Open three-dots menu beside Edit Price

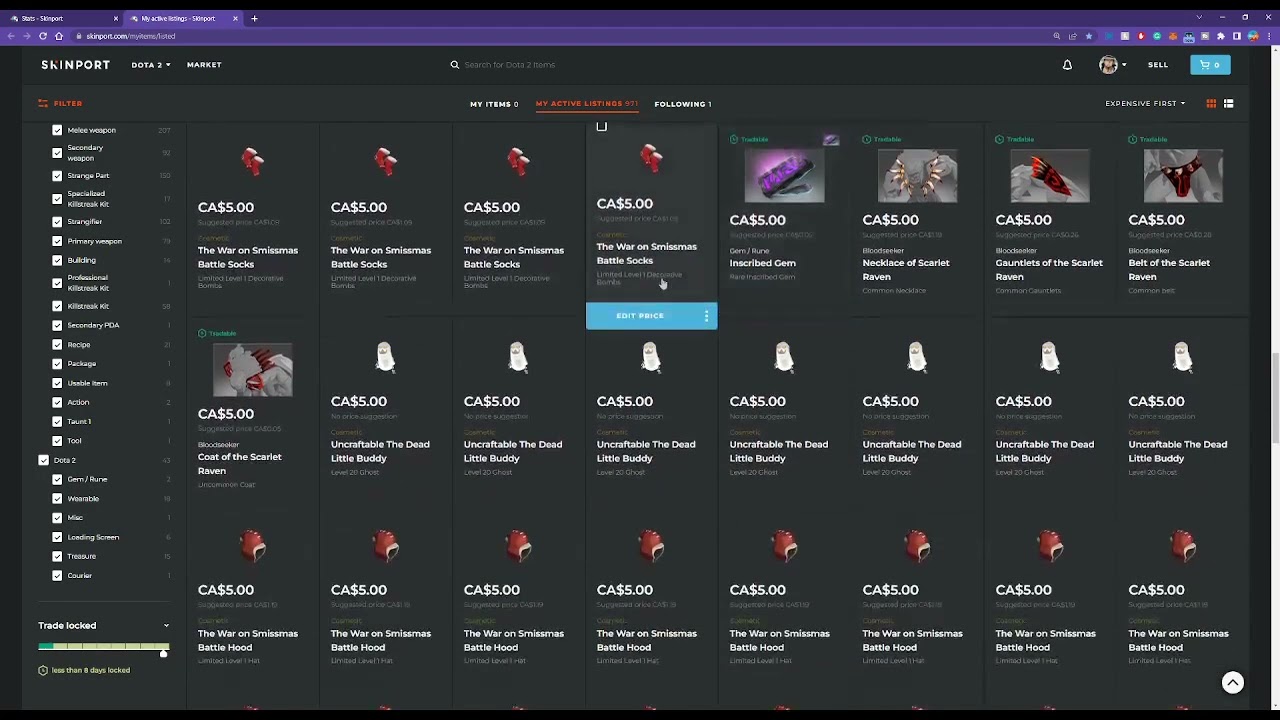tap(706, 316)
